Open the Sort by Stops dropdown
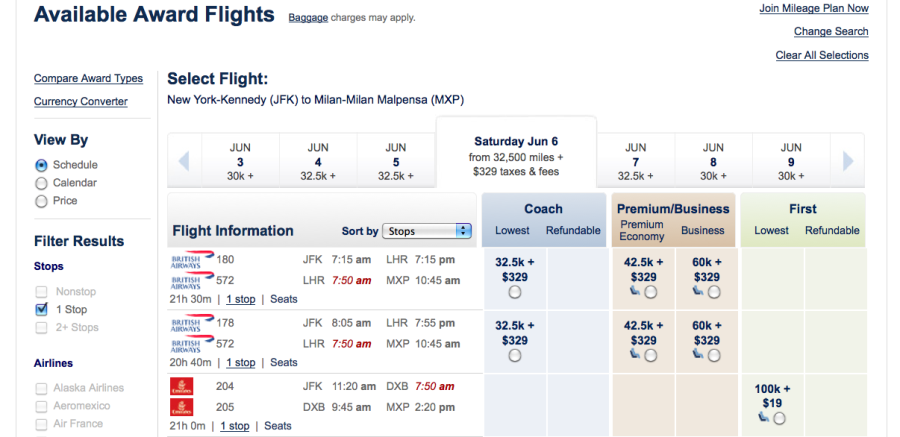The width and height of the screenshot is (900, 437). coord(427,231)
